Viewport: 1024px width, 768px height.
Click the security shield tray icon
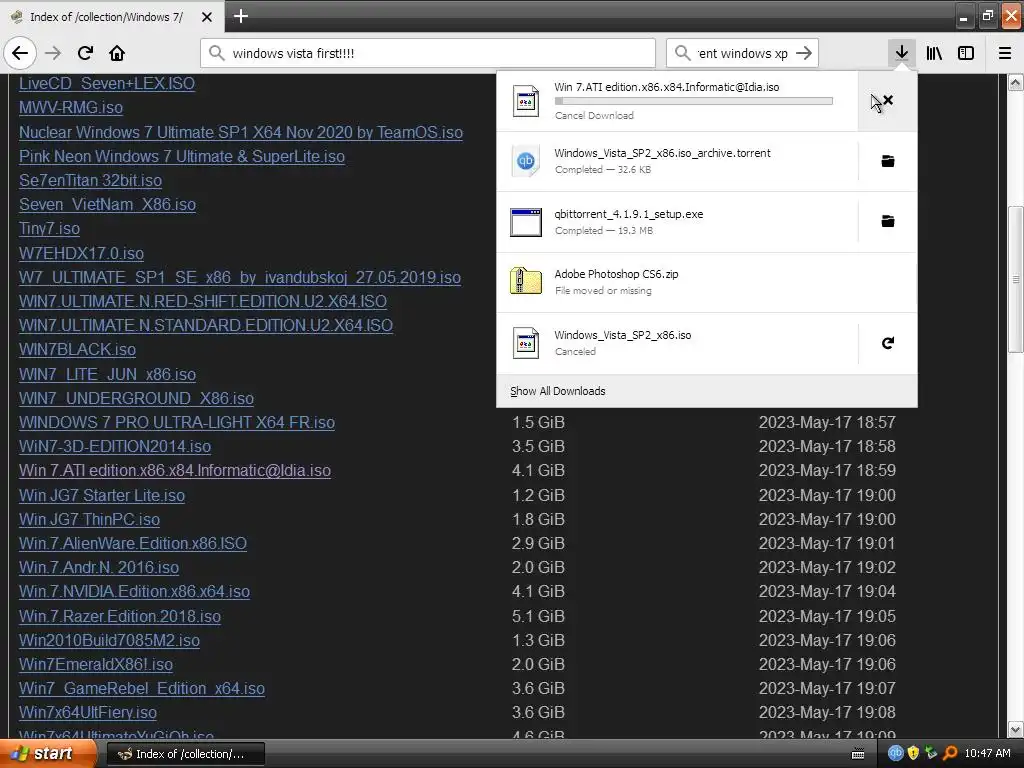(913, 753)
